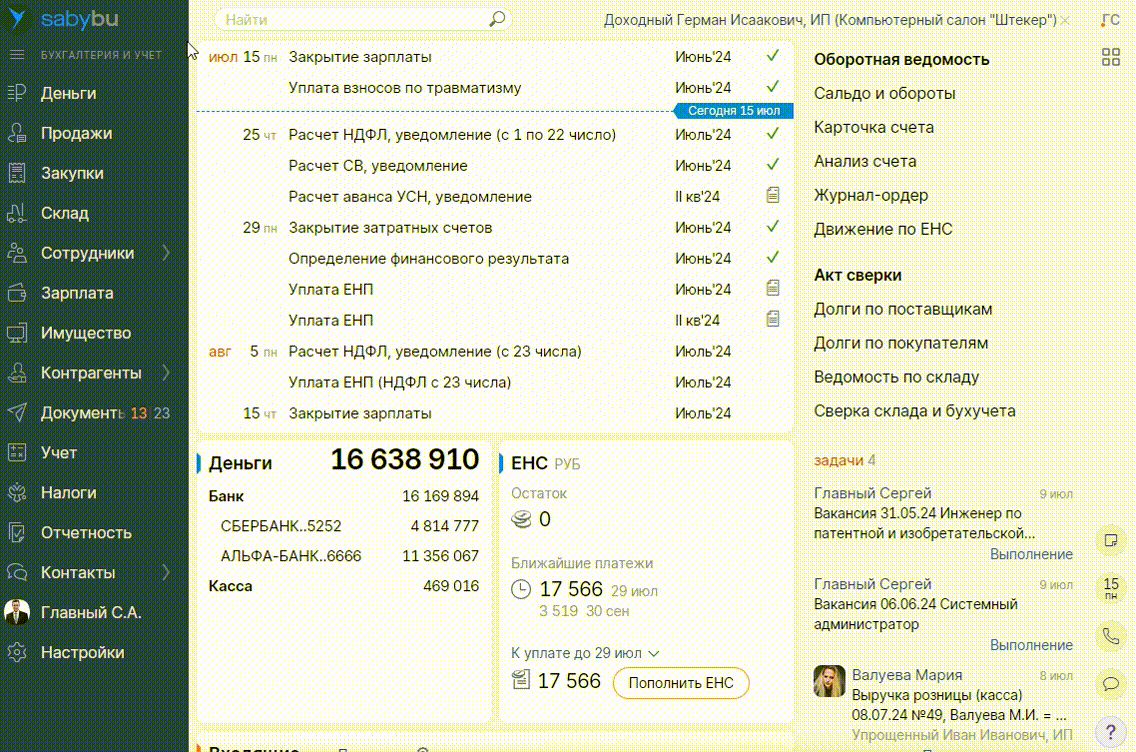Open the calendar icon showing 15 пн
Image resolution: width=1136 pixels, height=752 pixels.
click(x=1110, y=588)
